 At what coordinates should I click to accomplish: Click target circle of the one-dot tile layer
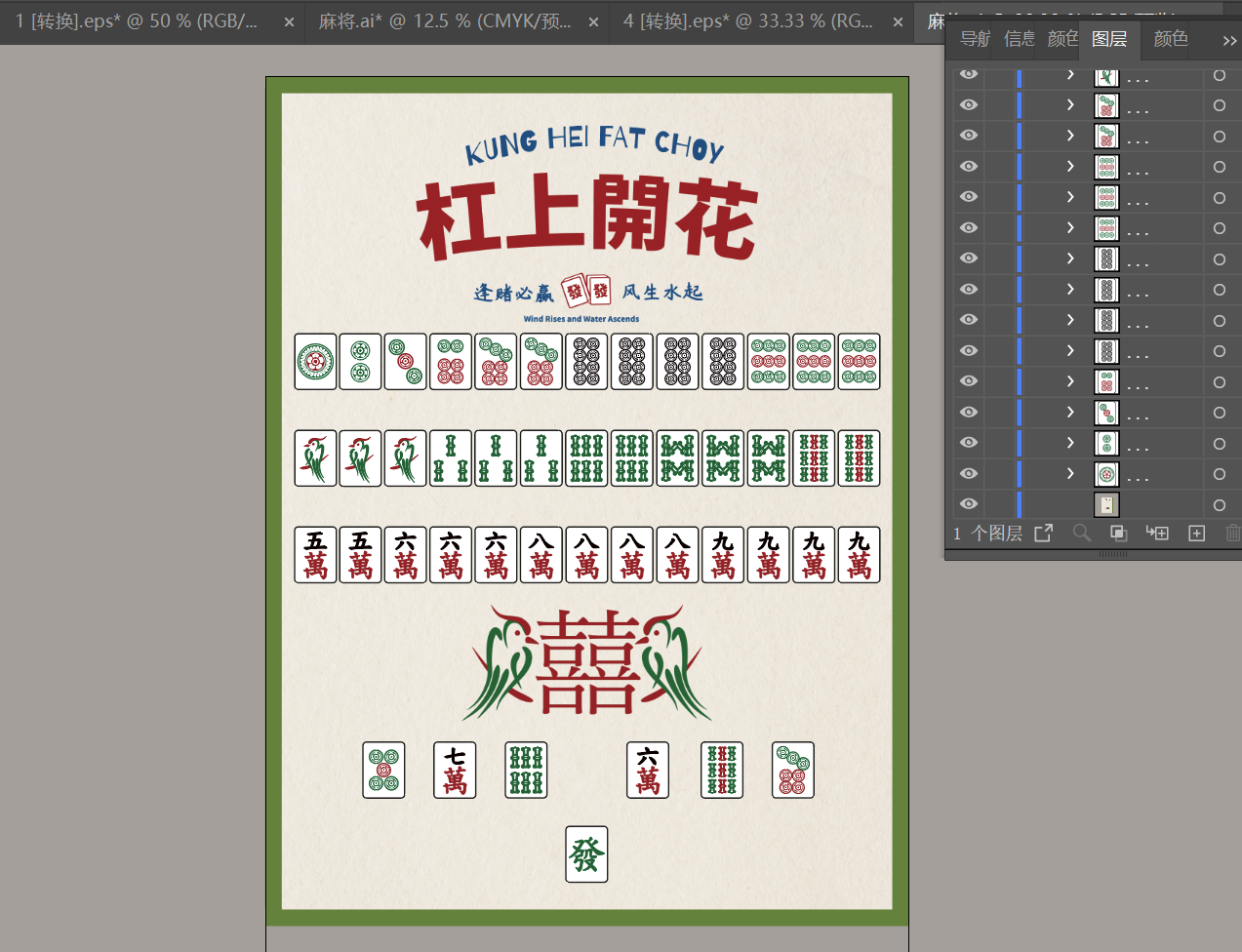[x=1219, y=474]
